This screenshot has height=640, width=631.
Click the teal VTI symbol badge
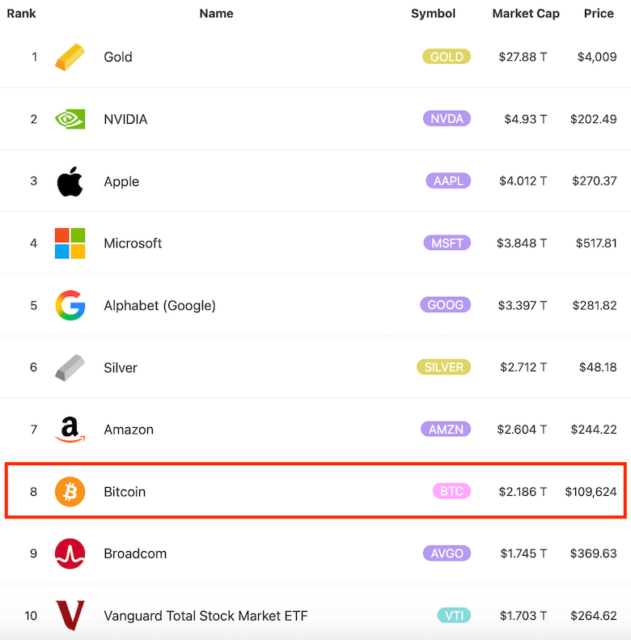pos(453,615)
